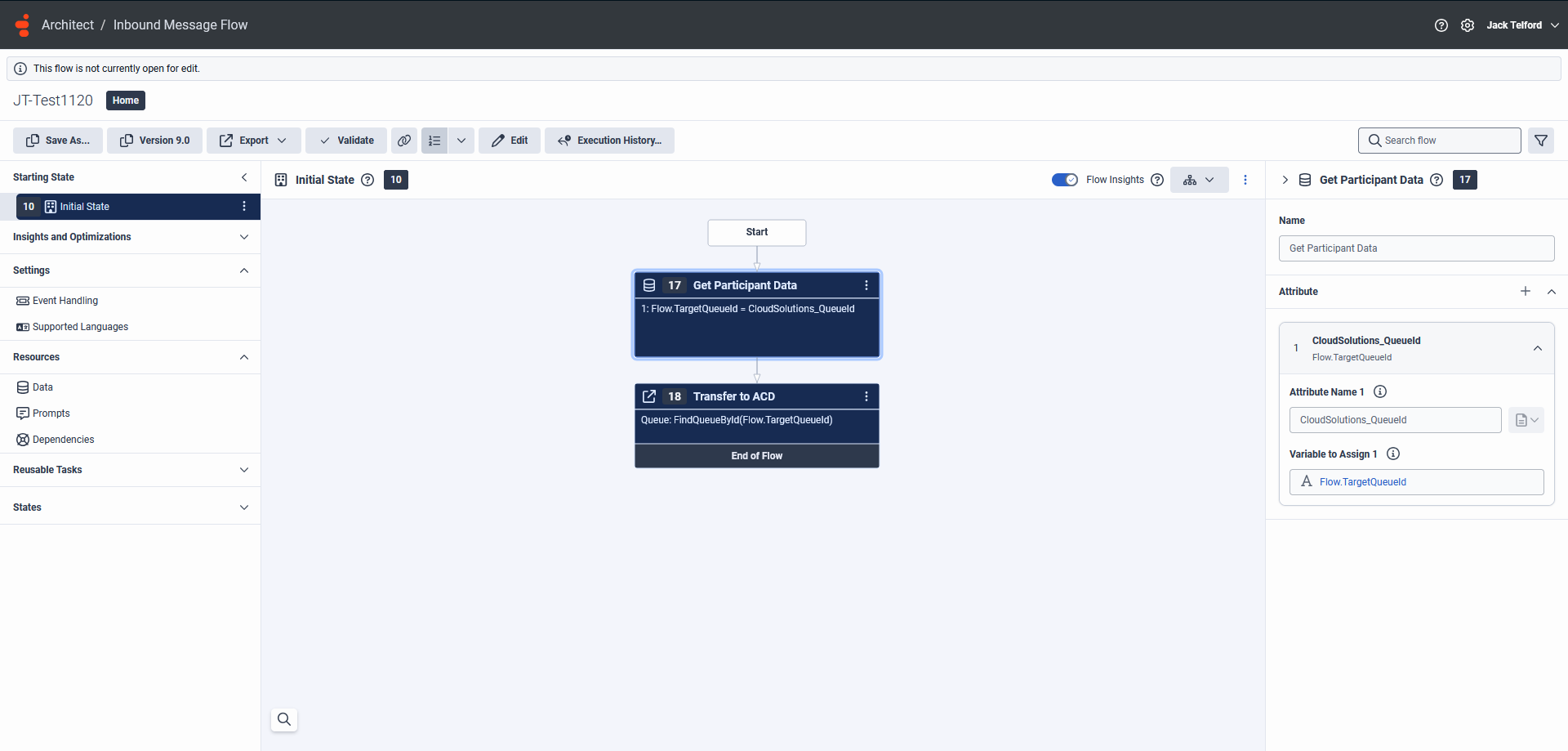The image size is (1568, 751).
Task: Select the copy-link icon in the toolbar
Action: tap(404, 140)
